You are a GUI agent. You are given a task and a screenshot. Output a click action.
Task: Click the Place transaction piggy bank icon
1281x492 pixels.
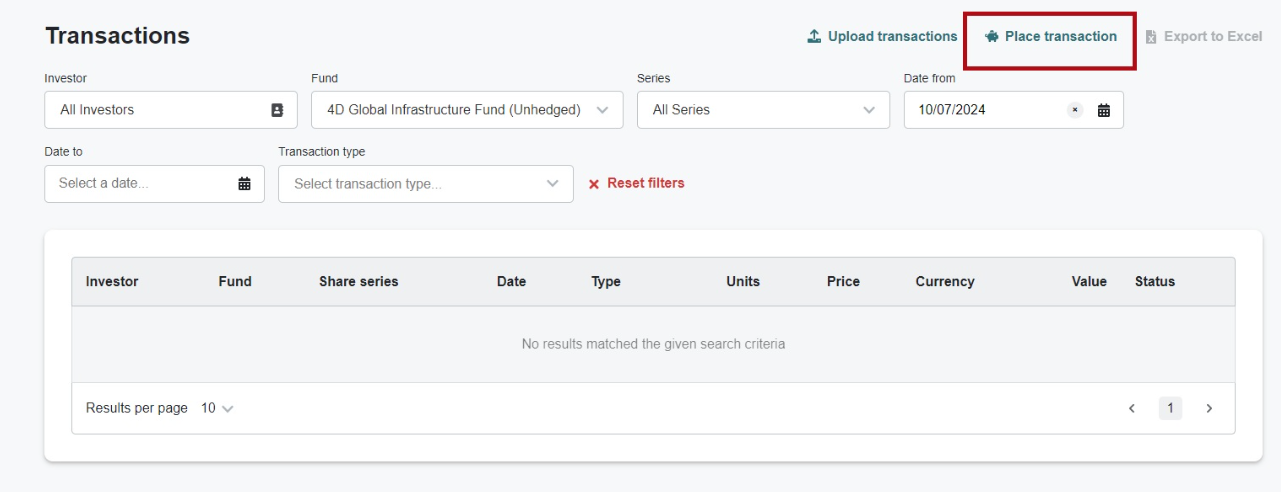(992, 37)
